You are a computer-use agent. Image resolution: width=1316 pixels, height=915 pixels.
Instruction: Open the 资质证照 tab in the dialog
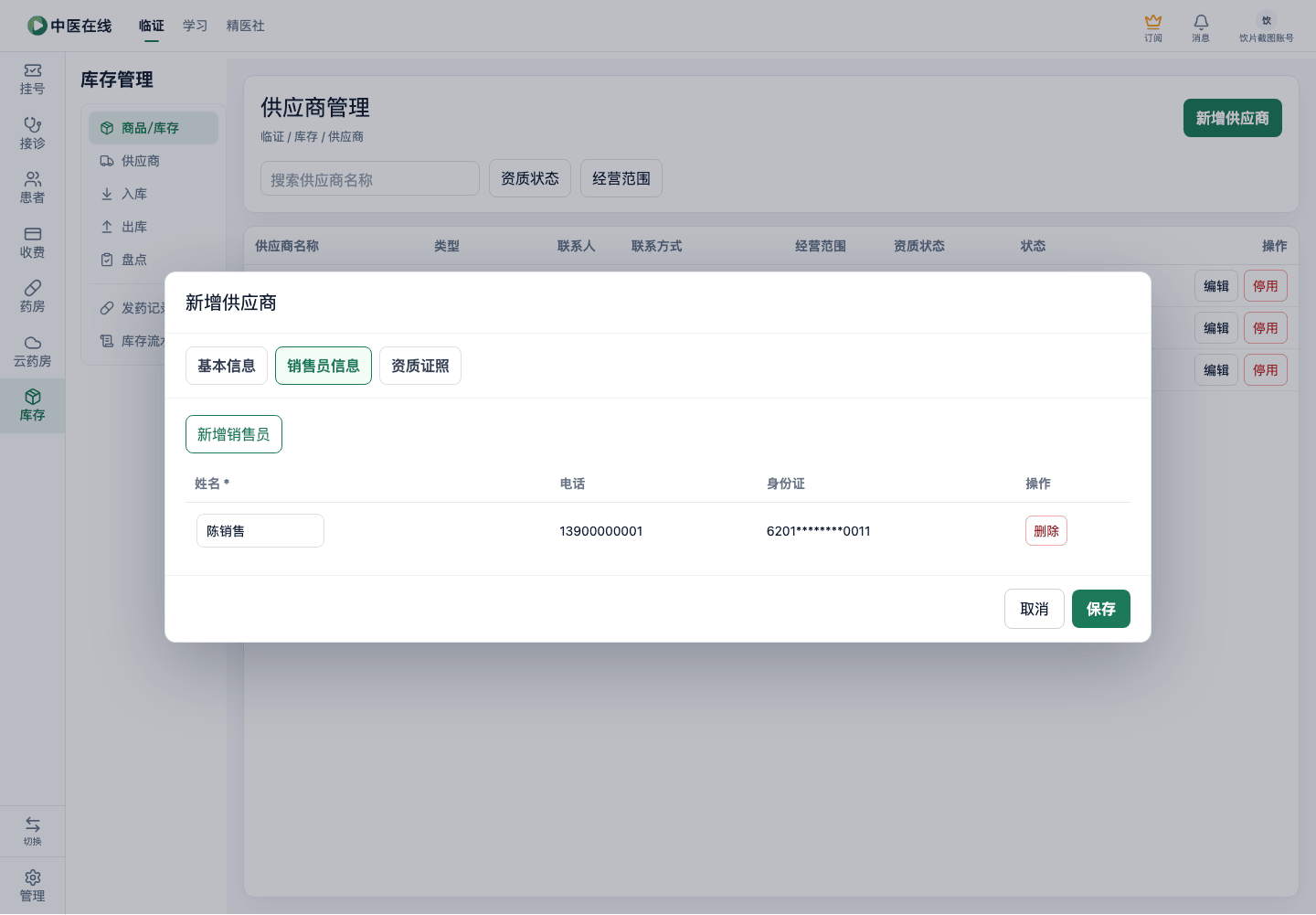[420, 366]
